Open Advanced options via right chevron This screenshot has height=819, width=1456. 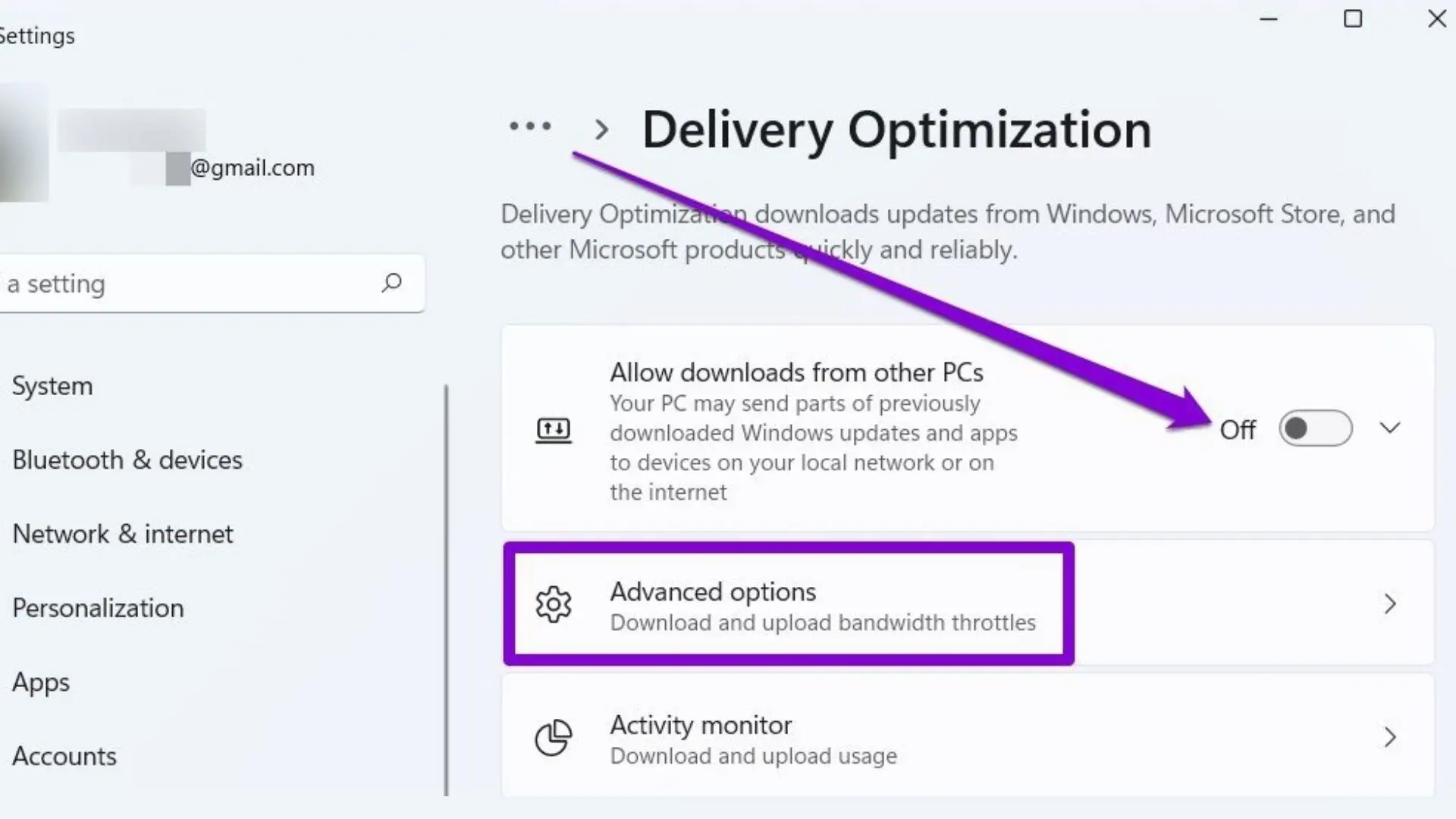coord(1389,604)
